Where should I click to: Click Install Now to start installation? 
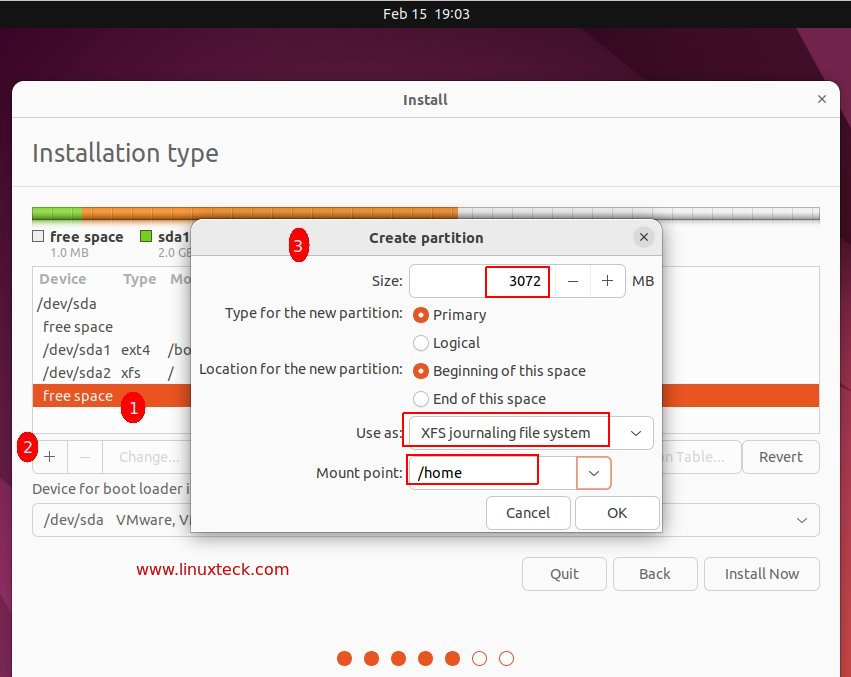coord(761,573)
